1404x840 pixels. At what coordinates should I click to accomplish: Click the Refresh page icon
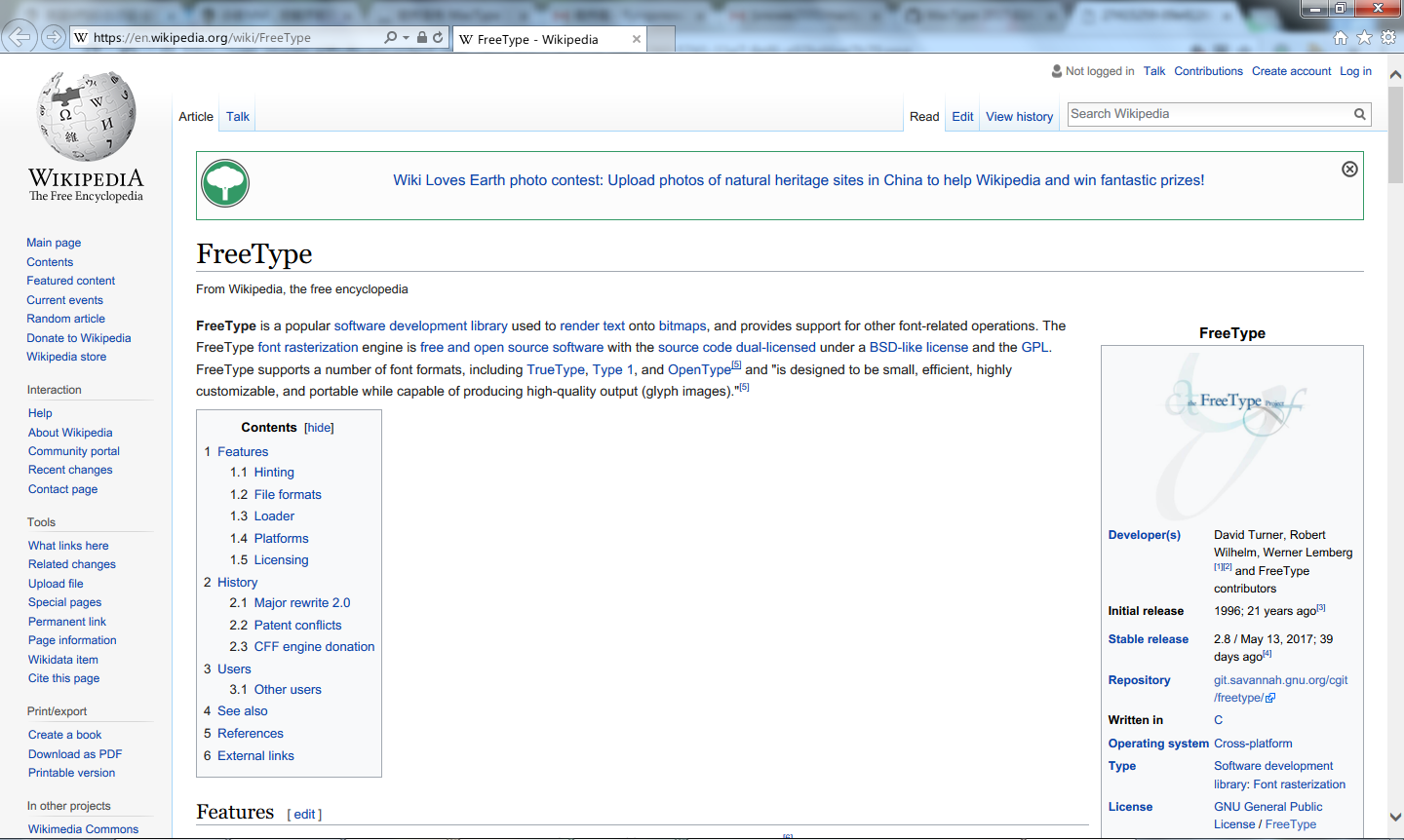pos(438,37)
